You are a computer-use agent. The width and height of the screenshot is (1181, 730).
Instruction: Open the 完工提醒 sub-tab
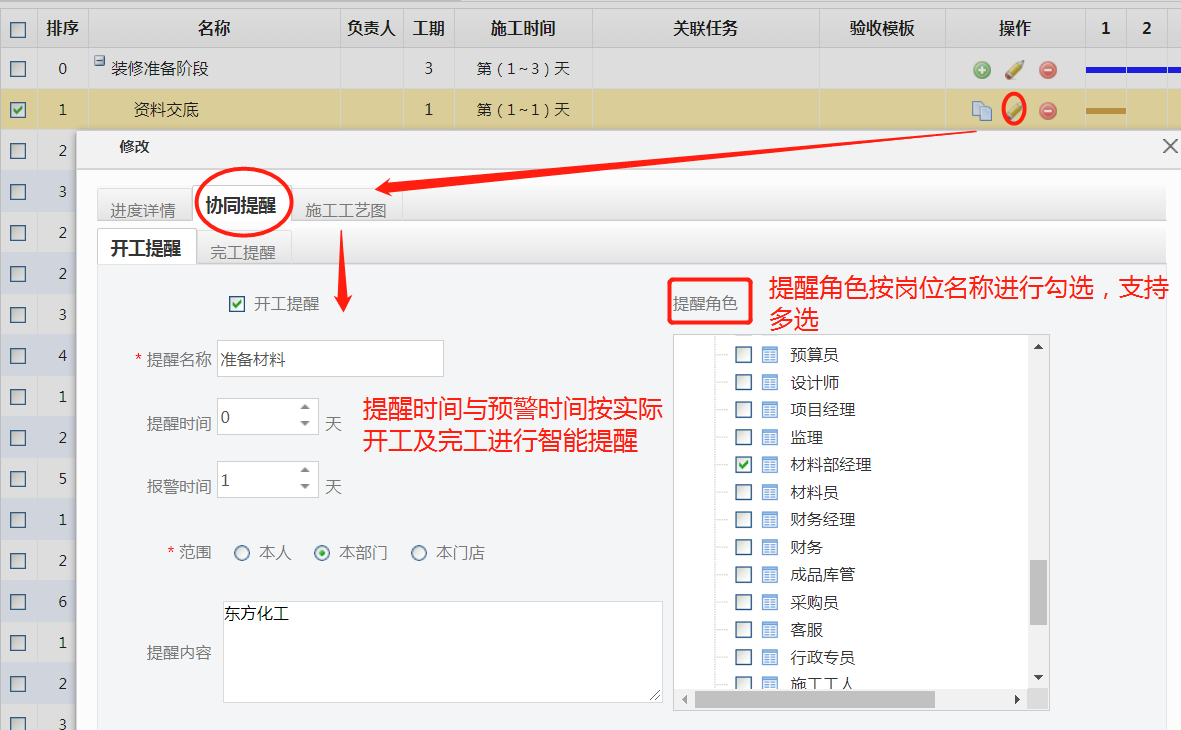[242, 252]
